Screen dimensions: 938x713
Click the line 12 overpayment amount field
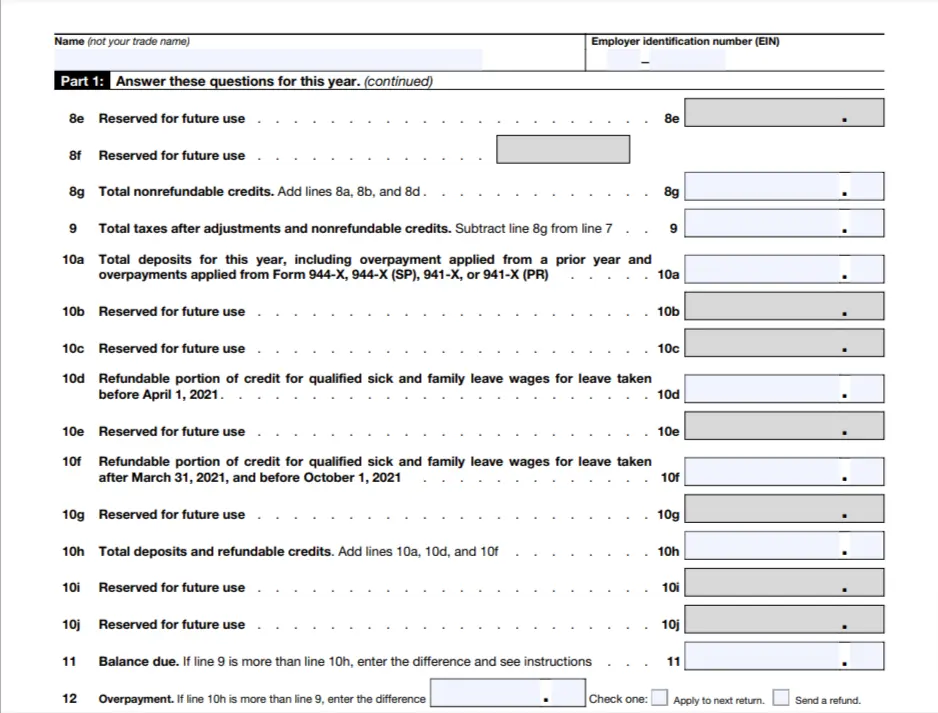point(508,693)
